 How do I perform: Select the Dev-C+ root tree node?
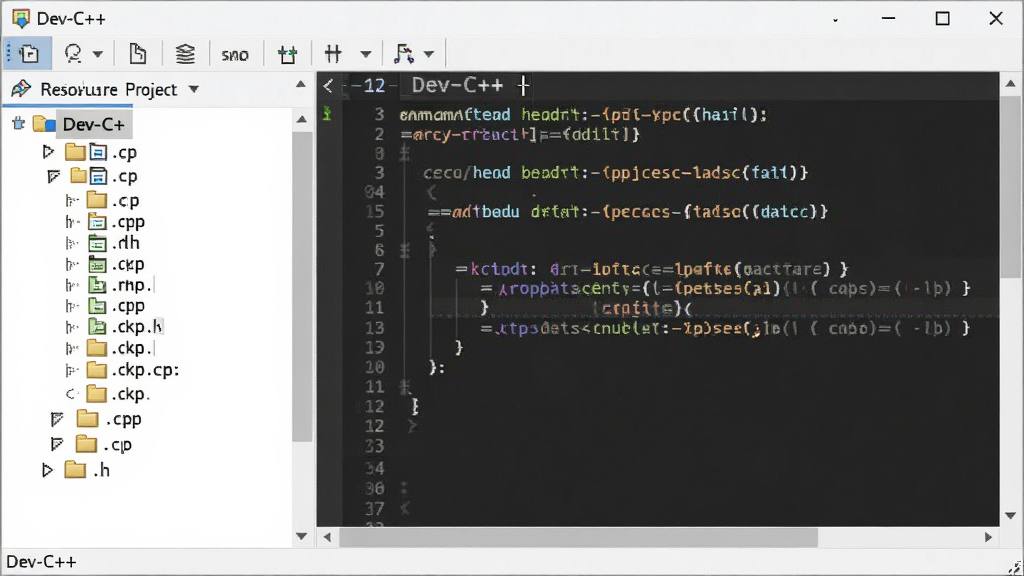click(93, 124)
